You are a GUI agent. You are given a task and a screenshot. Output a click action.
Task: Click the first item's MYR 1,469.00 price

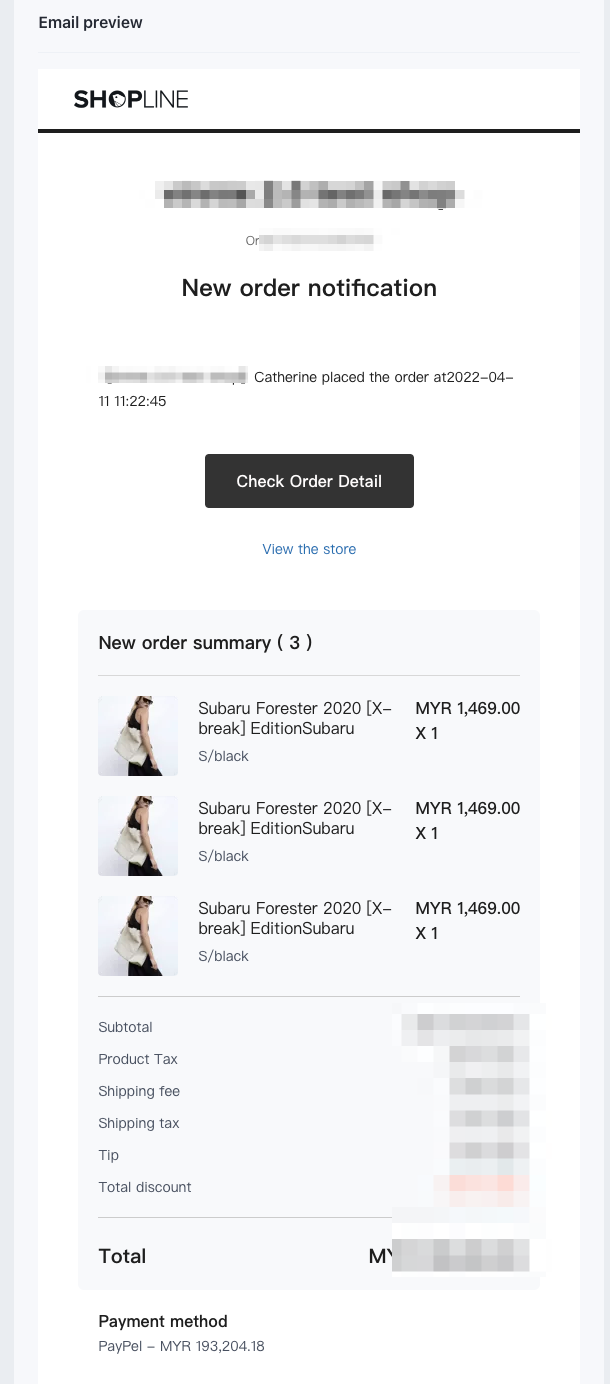tap(467, 708)
